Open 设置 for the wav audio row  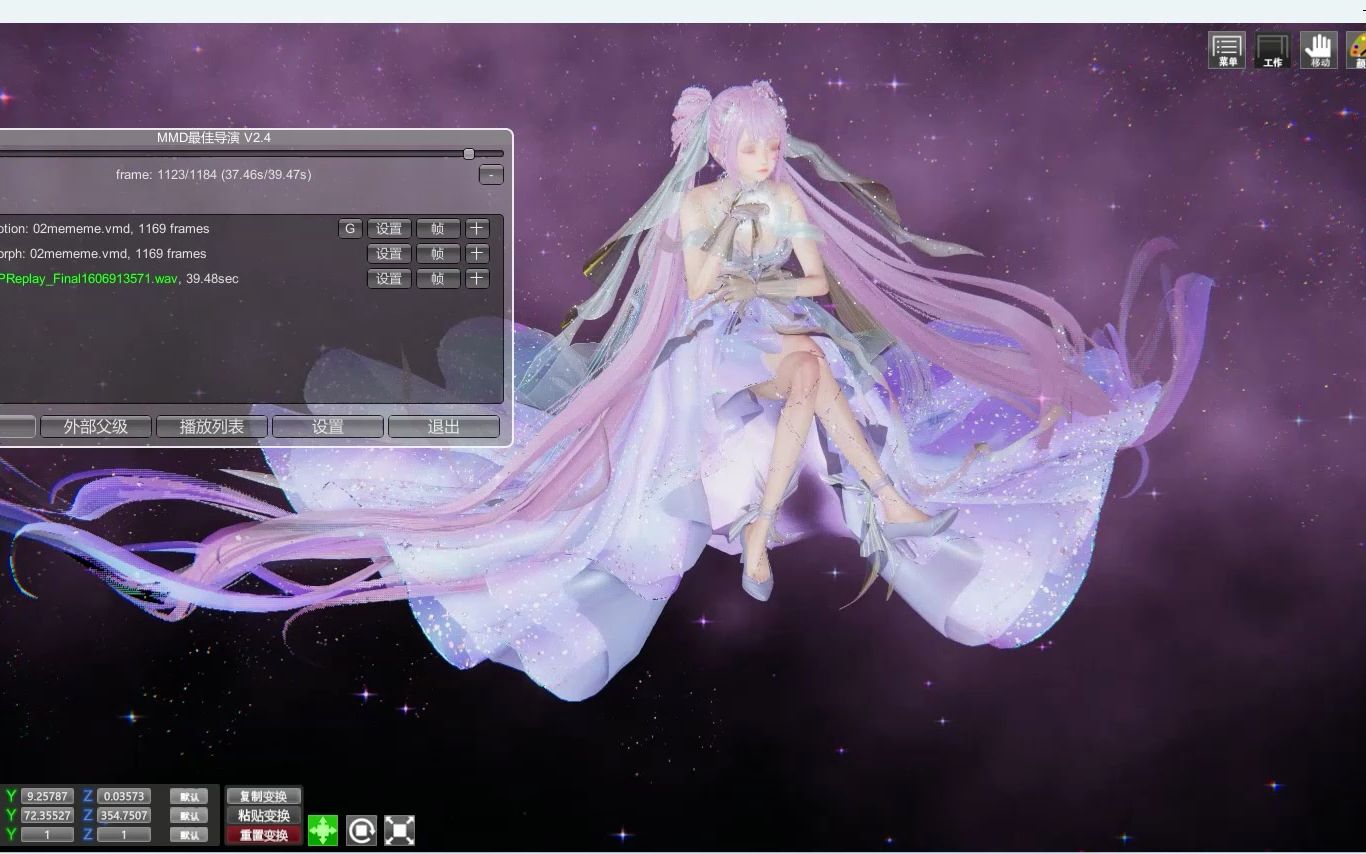click(389, 279)
